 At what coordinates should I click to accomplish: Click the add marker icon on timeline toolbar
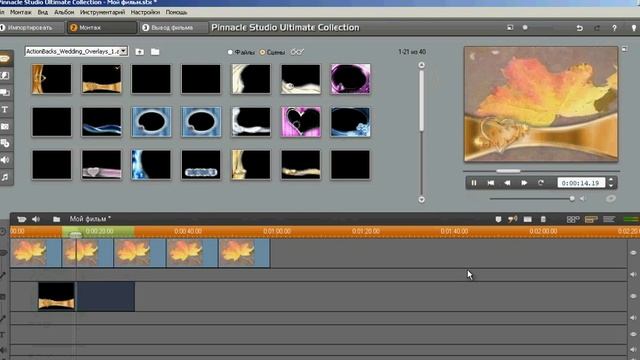click(x=498, y=220)
